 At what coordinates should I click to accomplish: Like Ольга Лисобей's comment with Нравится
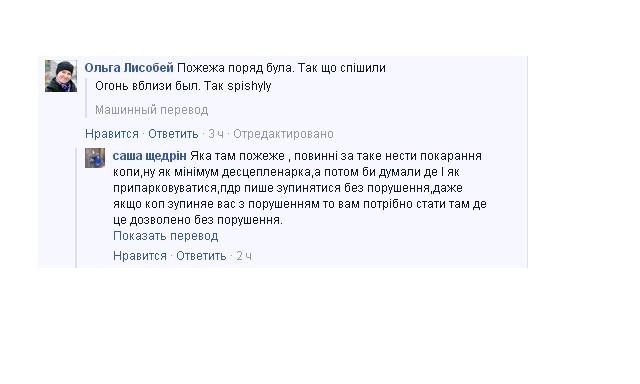pyautogui.click(x=112, y=134)
